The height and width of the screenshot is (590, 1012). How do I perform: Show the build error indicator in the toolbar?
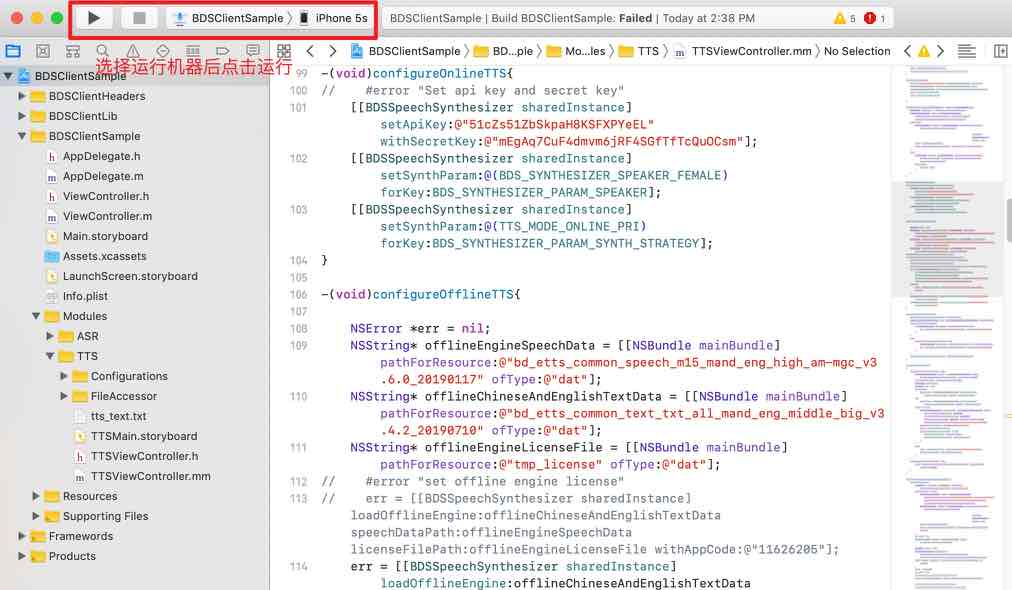click(875, 18)
